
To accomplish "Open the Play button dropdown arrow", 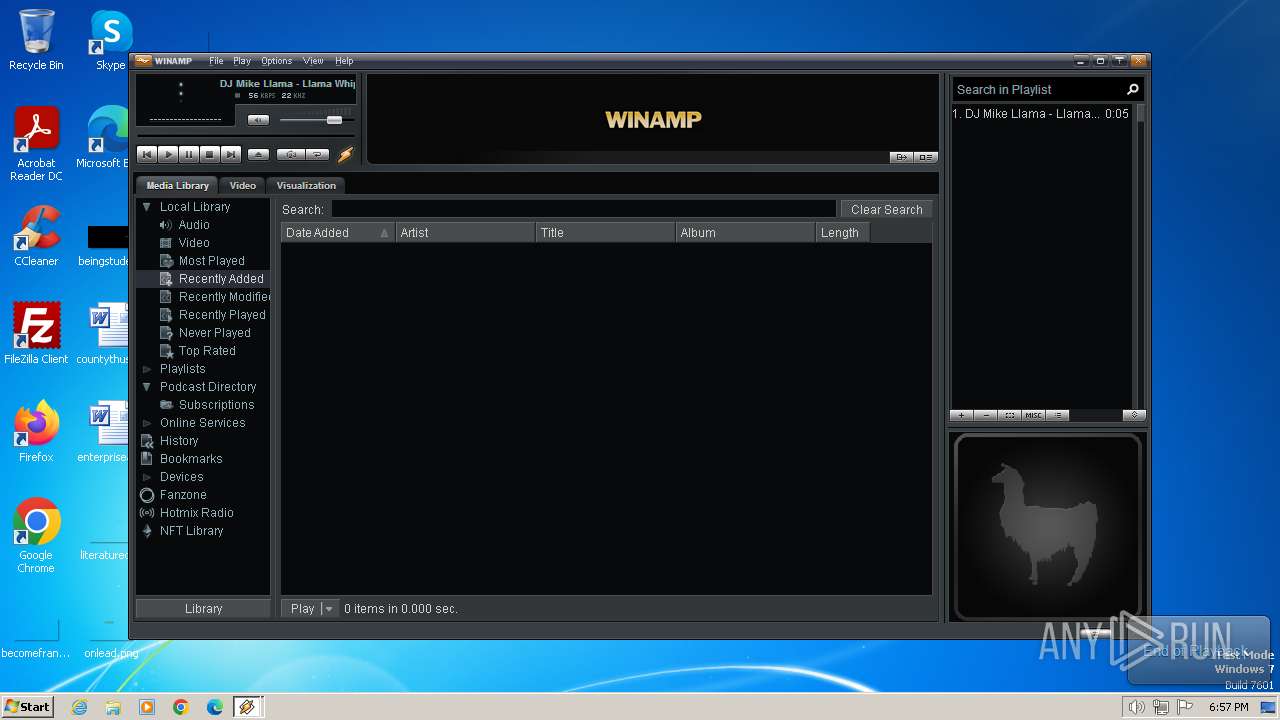I will (x=329, y=608).
